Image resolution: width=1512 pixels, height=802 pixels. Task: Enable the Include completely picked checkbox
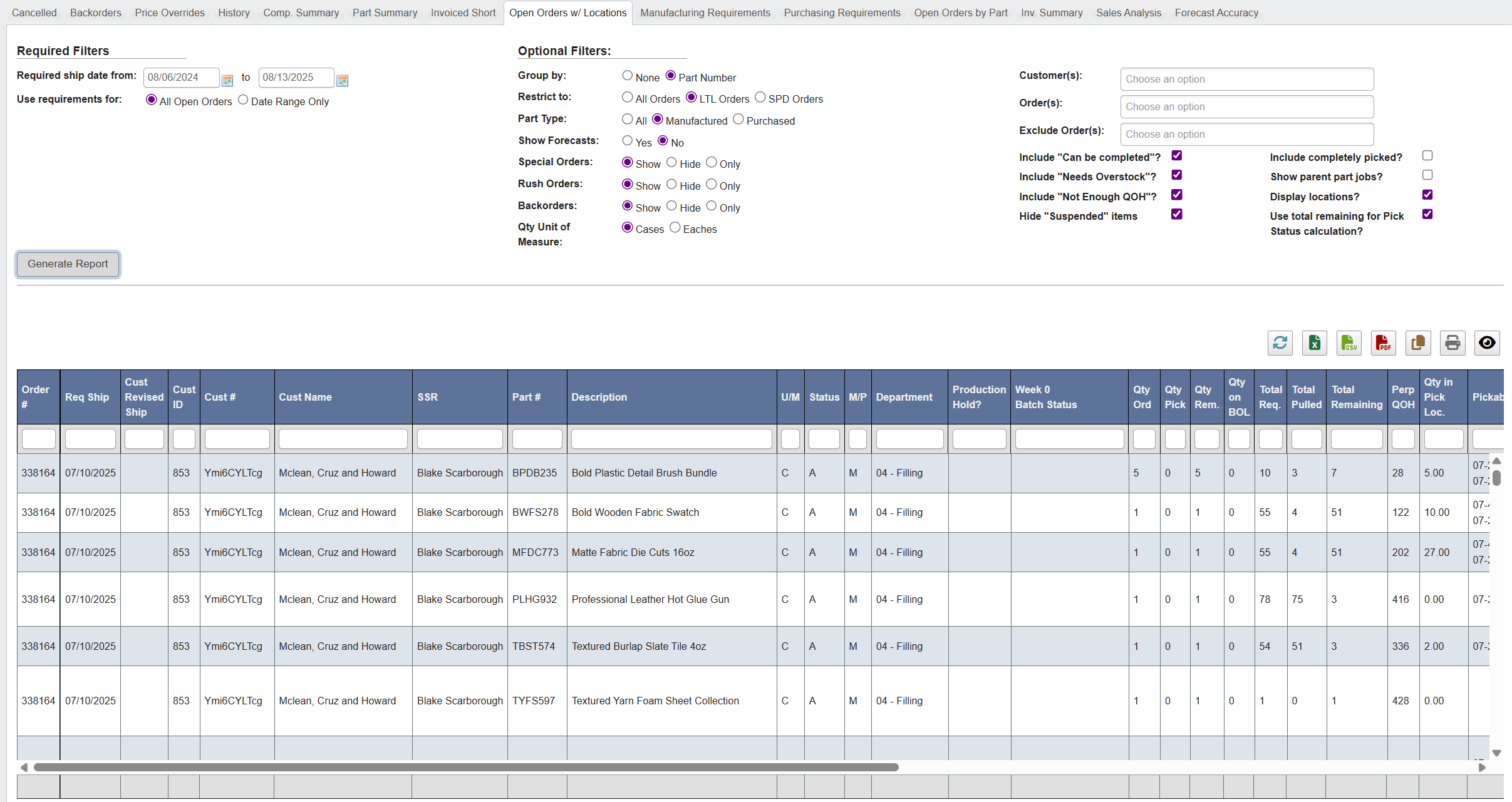(1427, 155)
